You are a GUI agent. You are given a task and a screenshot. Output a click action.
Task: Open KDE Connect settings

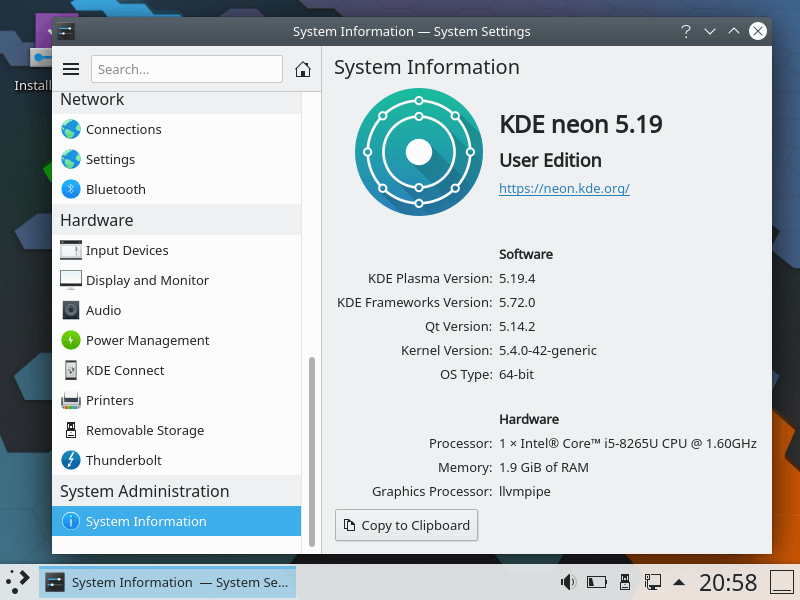click(125, 370)
